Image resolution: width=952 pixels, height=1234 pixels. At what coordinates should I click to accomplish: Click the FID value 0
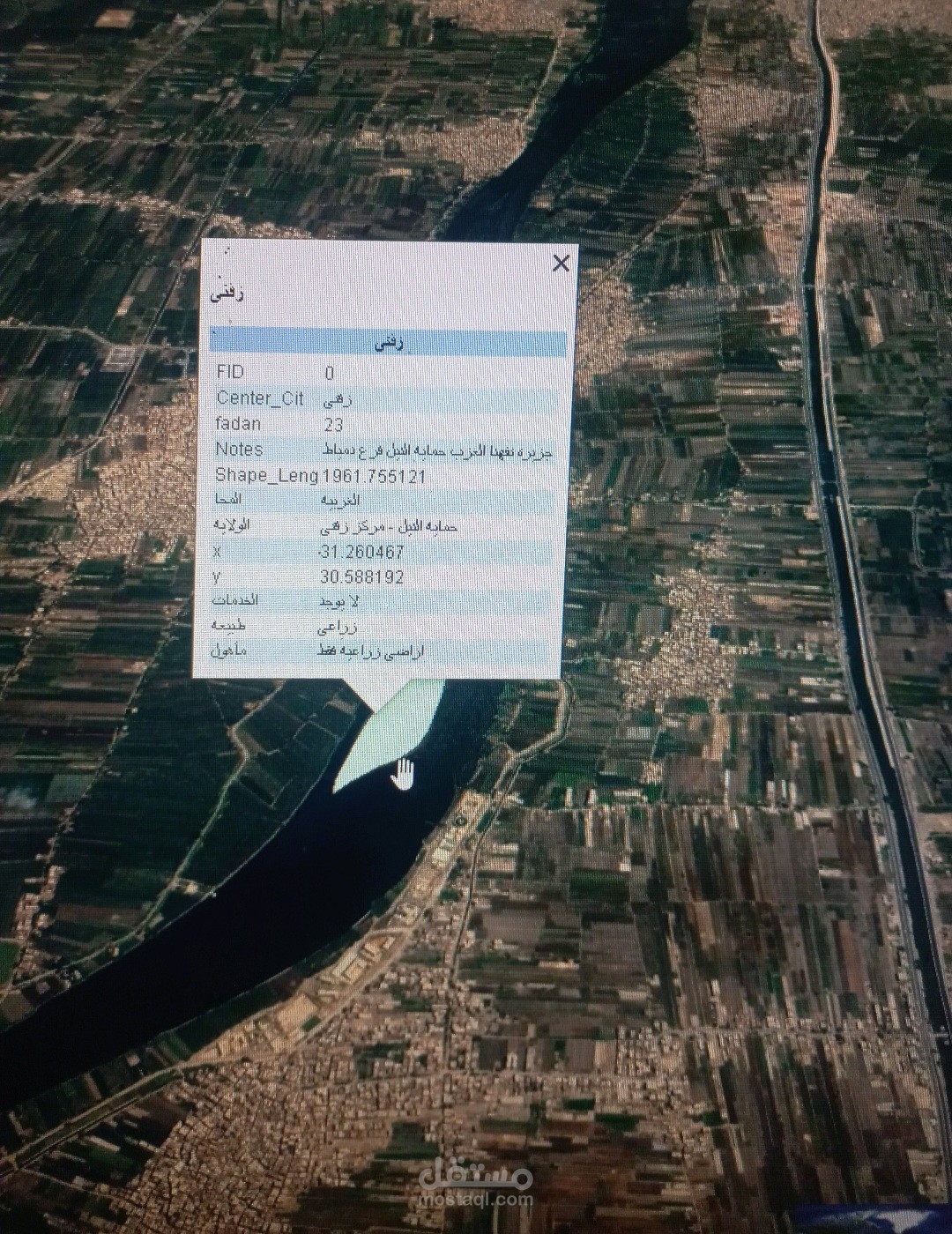(330, 373)
